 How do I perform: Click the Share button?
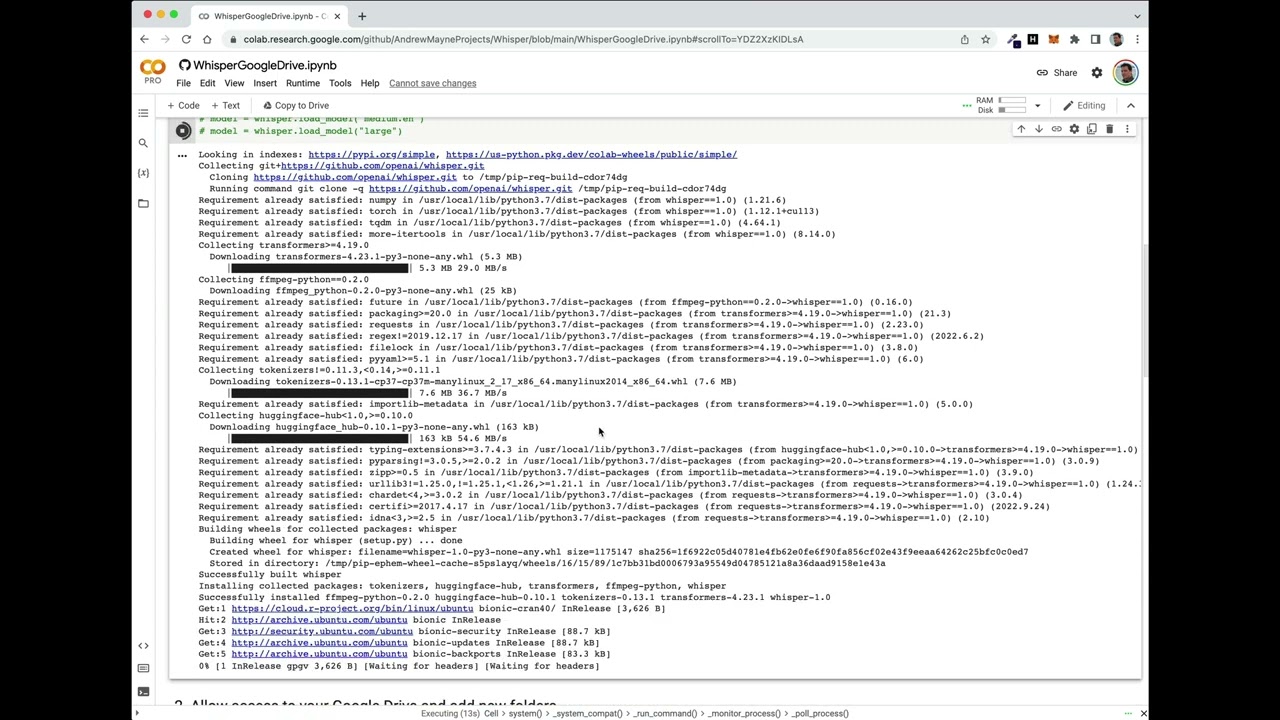1057,73
